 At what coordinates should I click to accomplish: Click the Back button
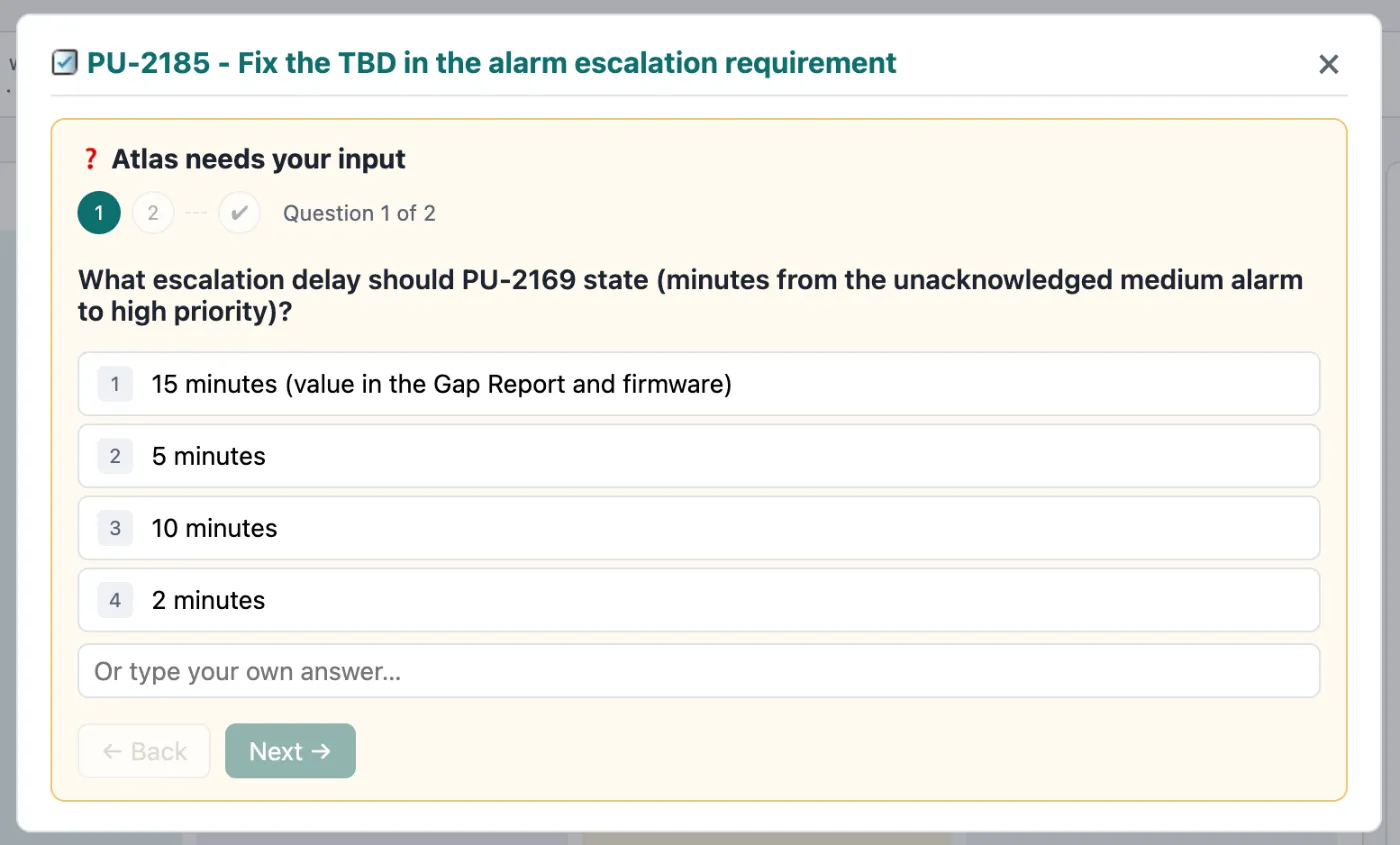144,751
